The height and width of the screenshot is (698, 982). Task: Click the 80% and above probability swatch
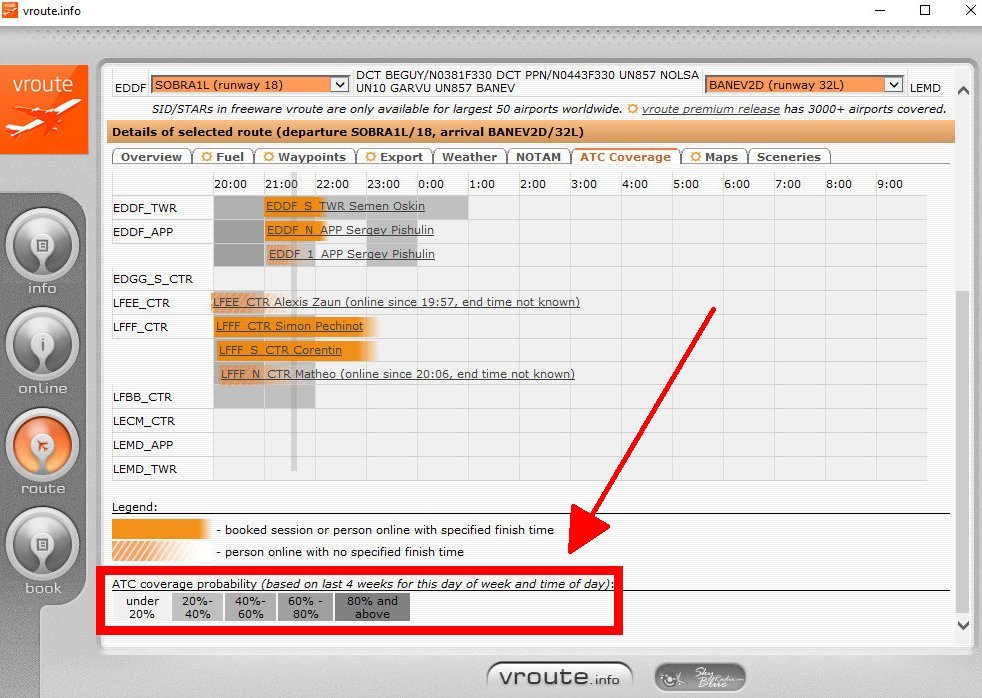click(372, 607)
